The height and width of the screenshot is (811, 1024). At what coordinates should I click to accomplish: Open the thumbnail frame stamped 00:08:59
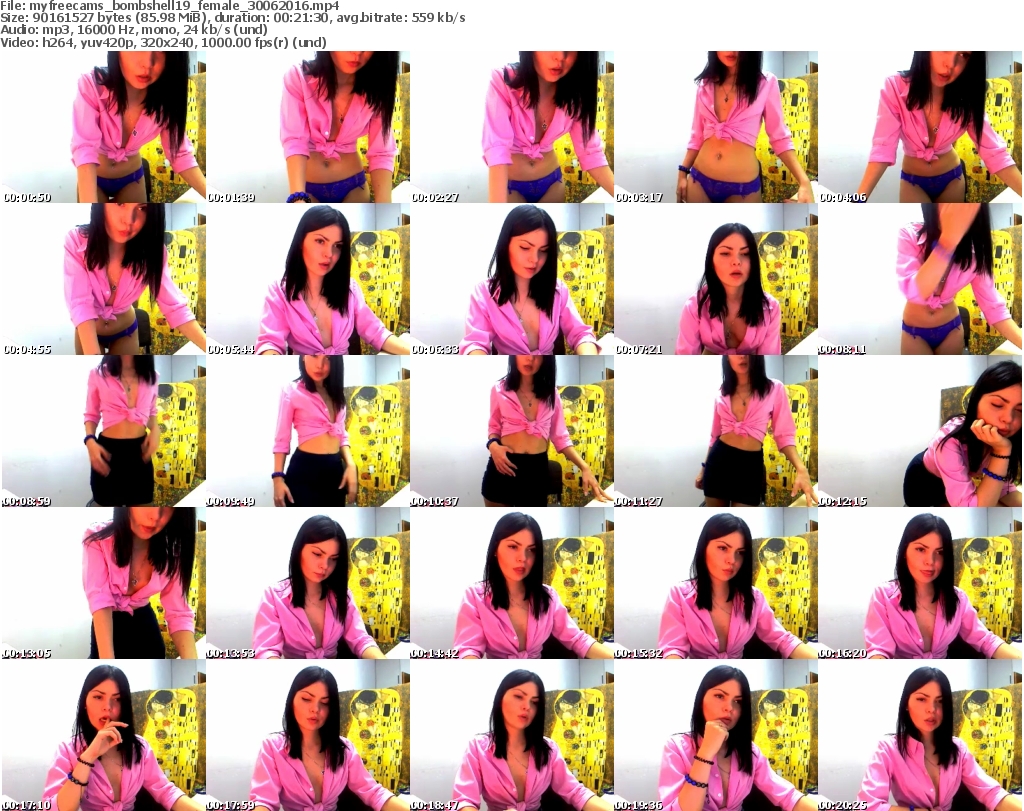pyautogui.click(x=104, y=431)
